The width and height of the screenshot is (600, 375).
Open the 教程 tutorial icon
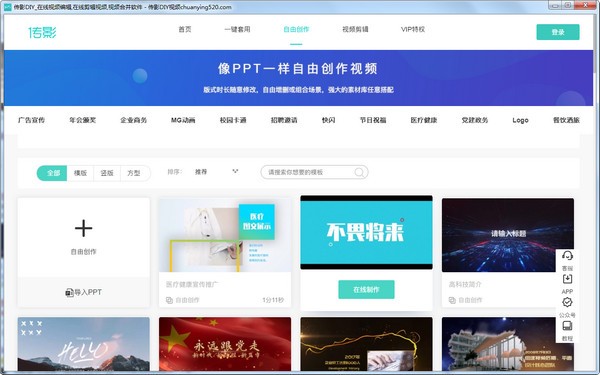[x=567, y=326]
